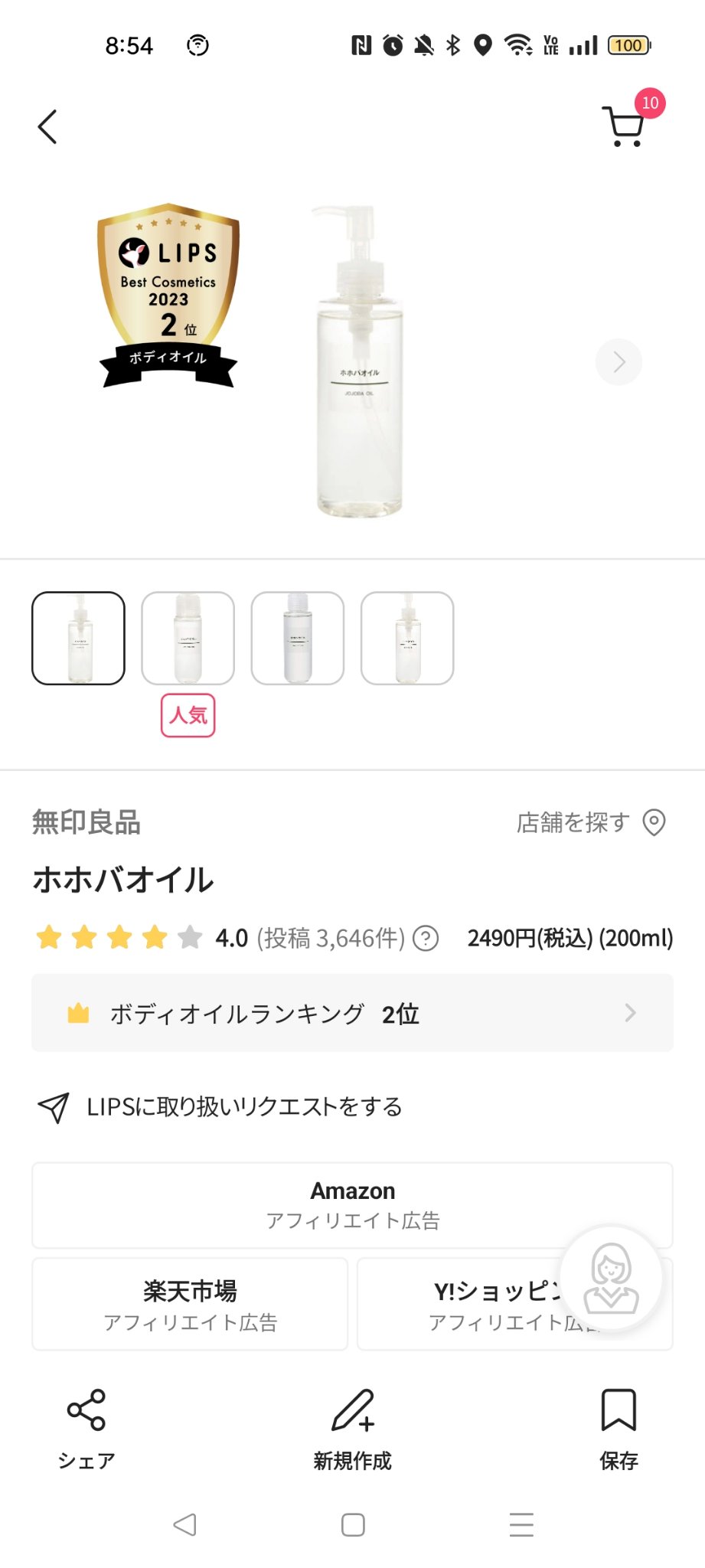Viewport: 705px width, 1568px height.
Task: Open the Amazon affiliate link
Action: click(x=352, y=1204)
